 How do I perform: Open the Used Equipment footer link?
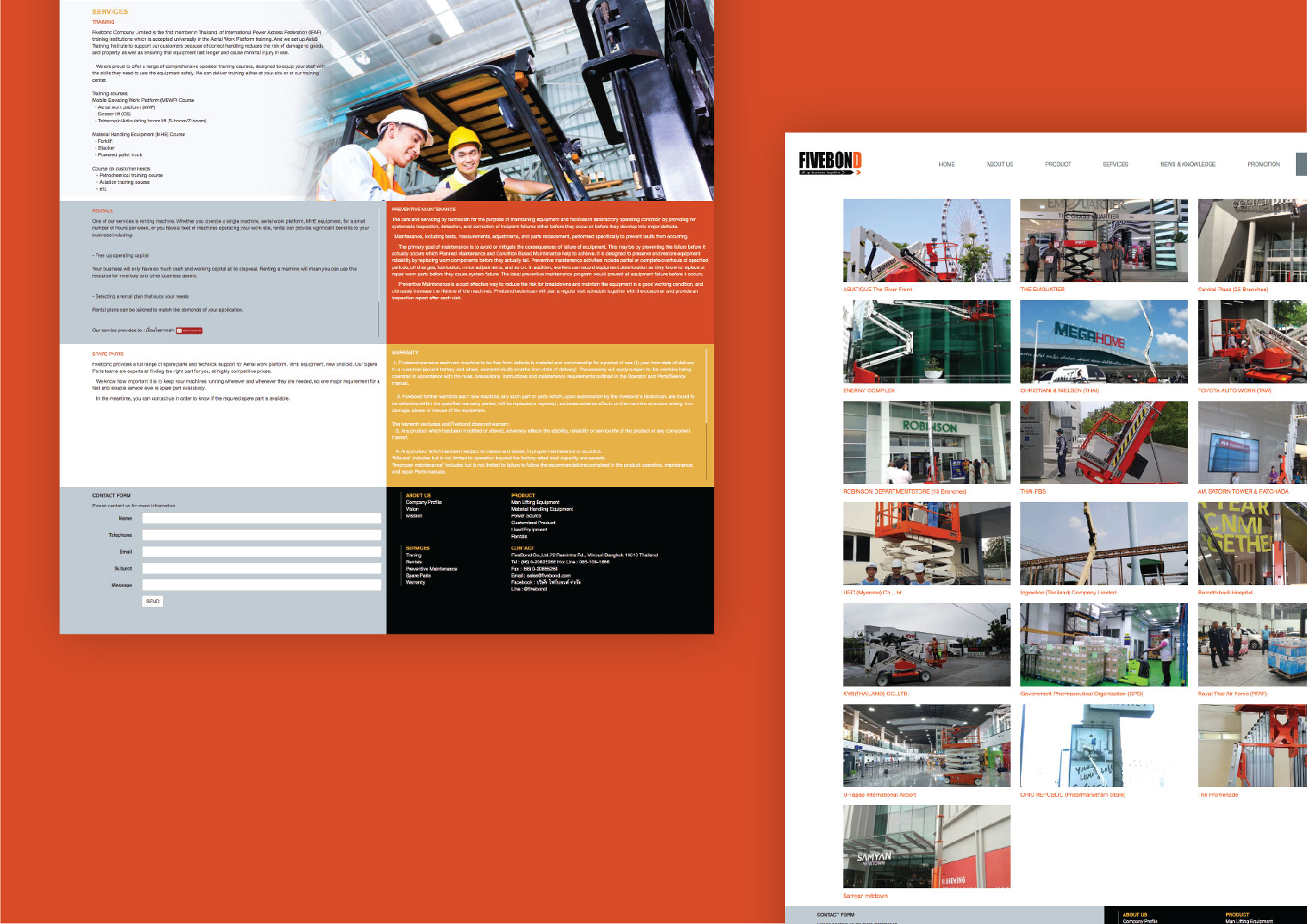coord(529,529)
